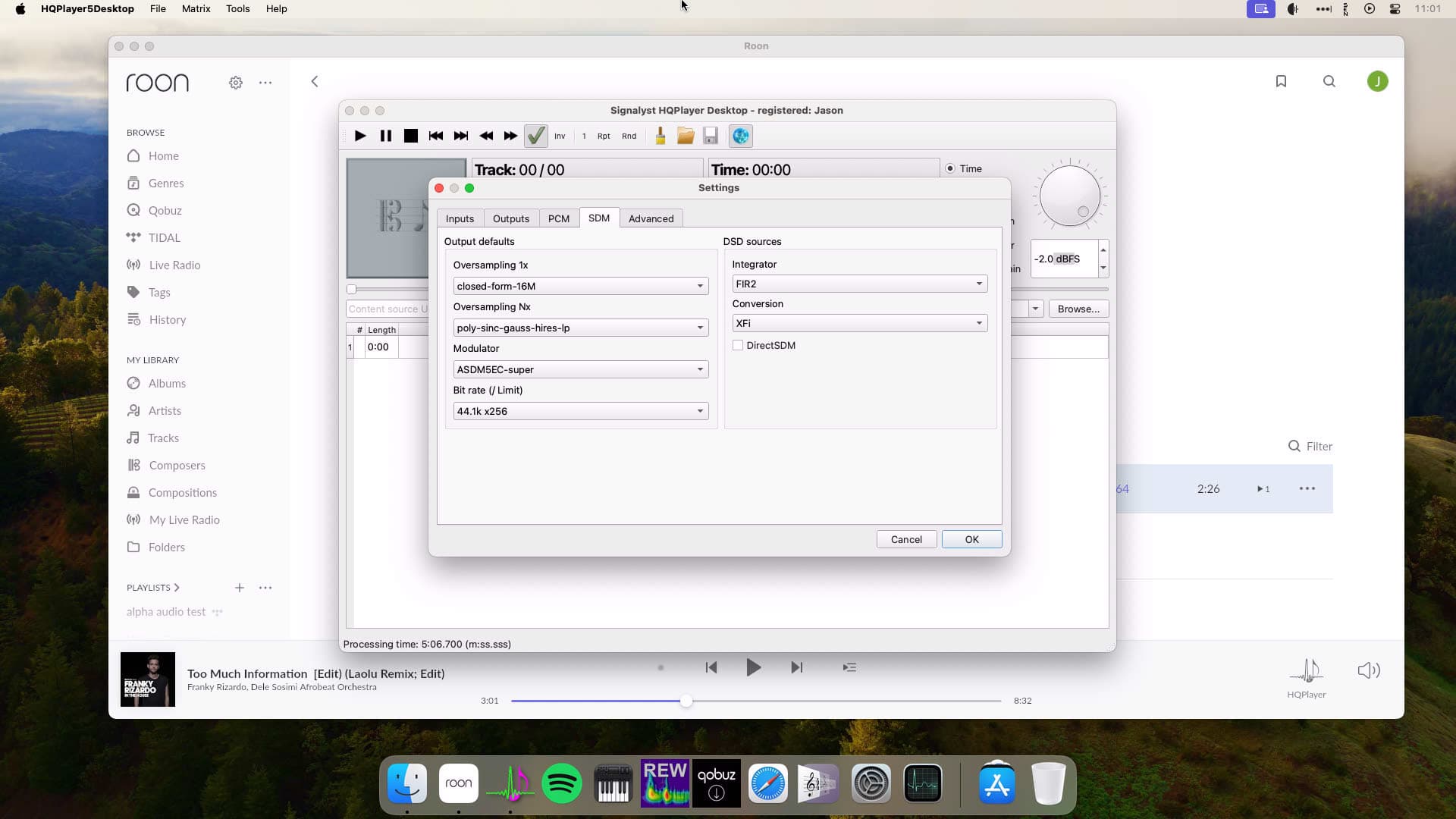Select the Time radio button in HQPlayer
1456x819 pixels.
(x=950, y=168)
